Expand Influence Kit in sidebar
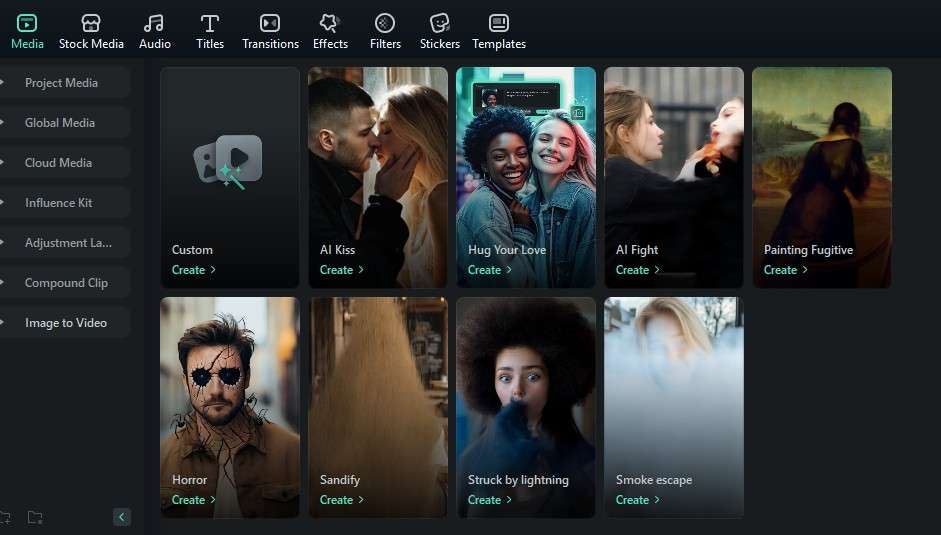 pos(65,203)
